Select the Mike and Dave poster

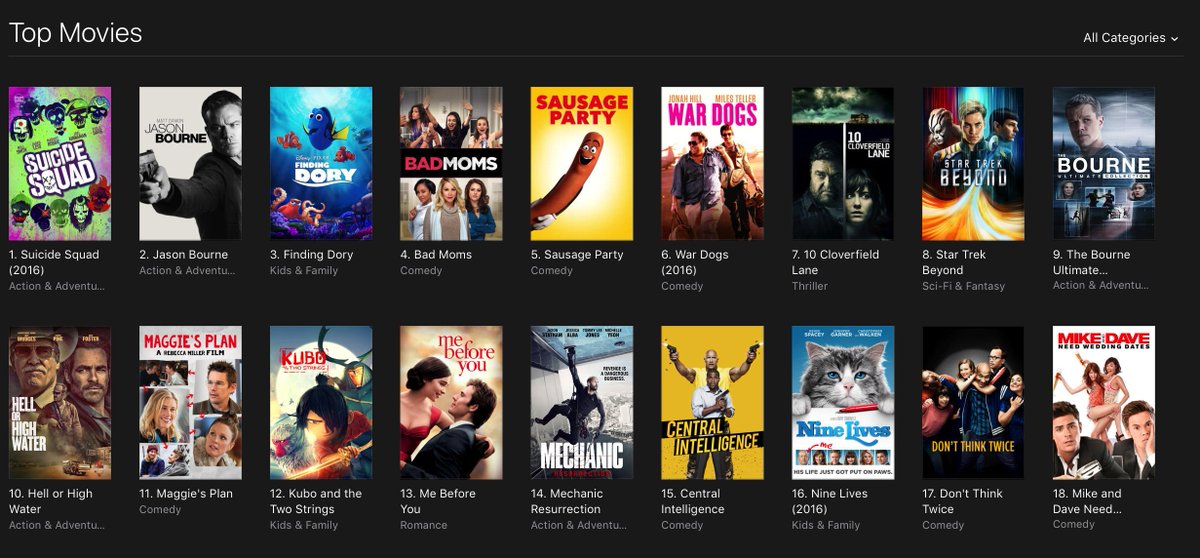click(x=1104, y=403)
